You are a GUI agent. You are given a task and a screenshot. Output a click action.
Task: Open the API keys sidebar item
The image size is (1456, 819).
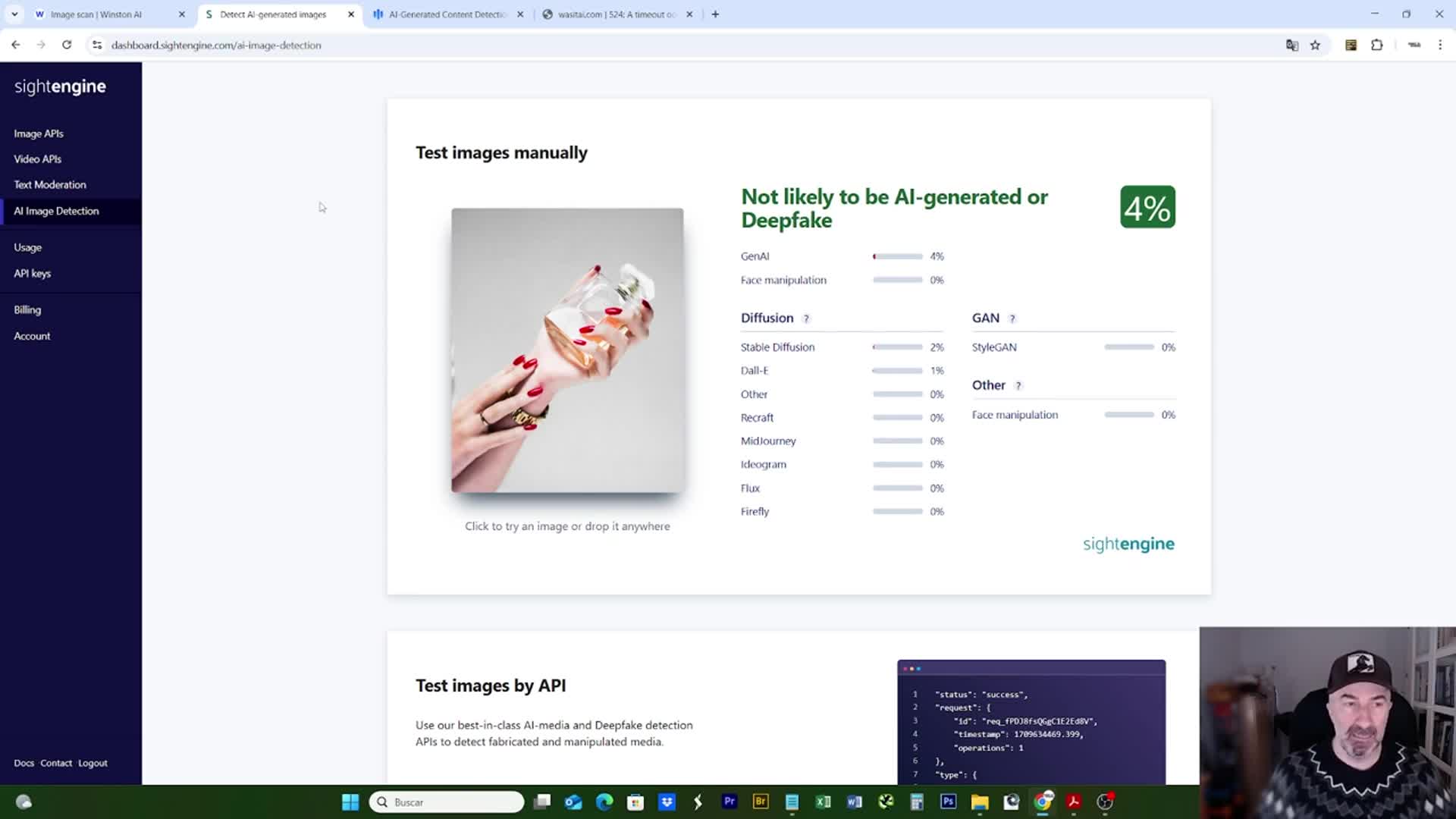tap(33, 274)
